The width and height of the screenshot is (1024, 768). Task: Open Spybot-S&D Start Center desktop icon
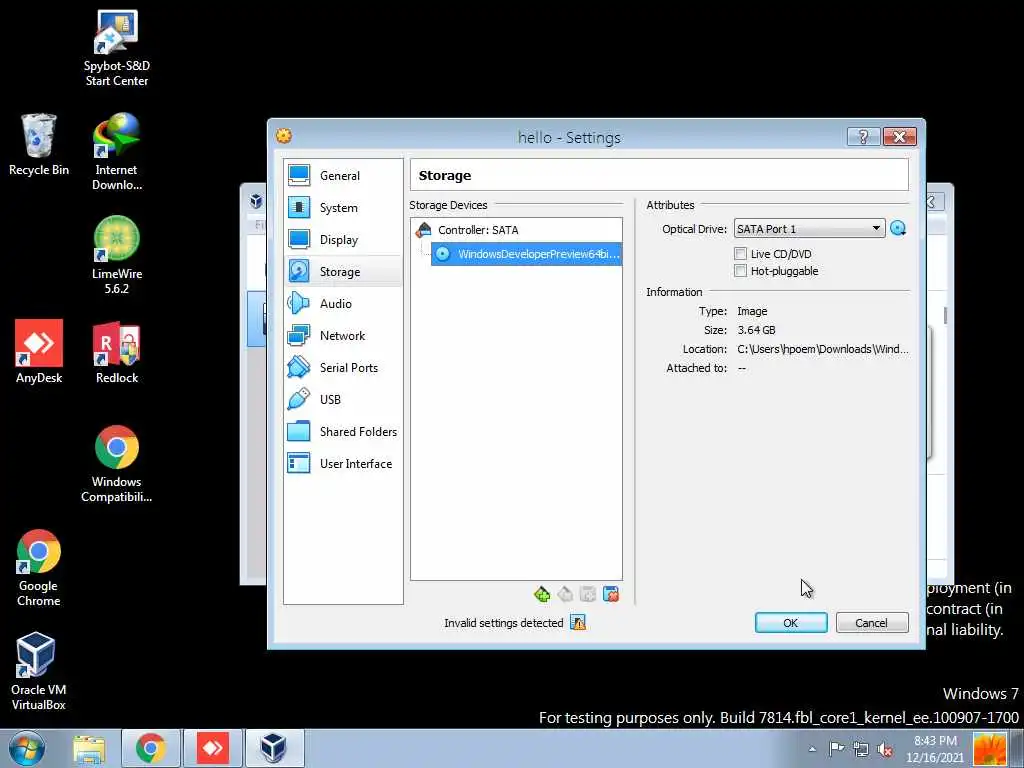(x=117, y=49)
